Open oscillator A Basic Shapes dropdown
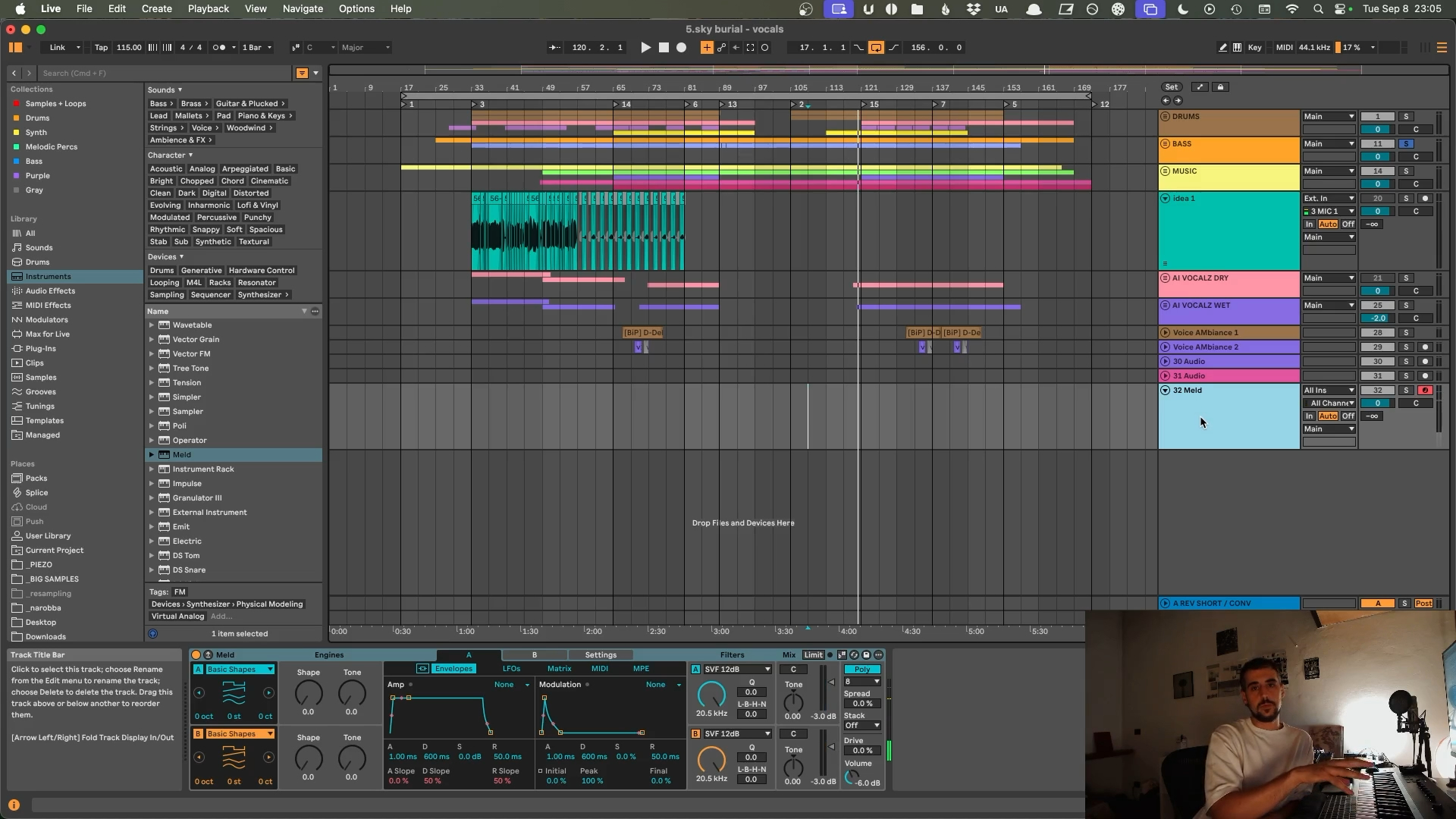 (240, 670)
